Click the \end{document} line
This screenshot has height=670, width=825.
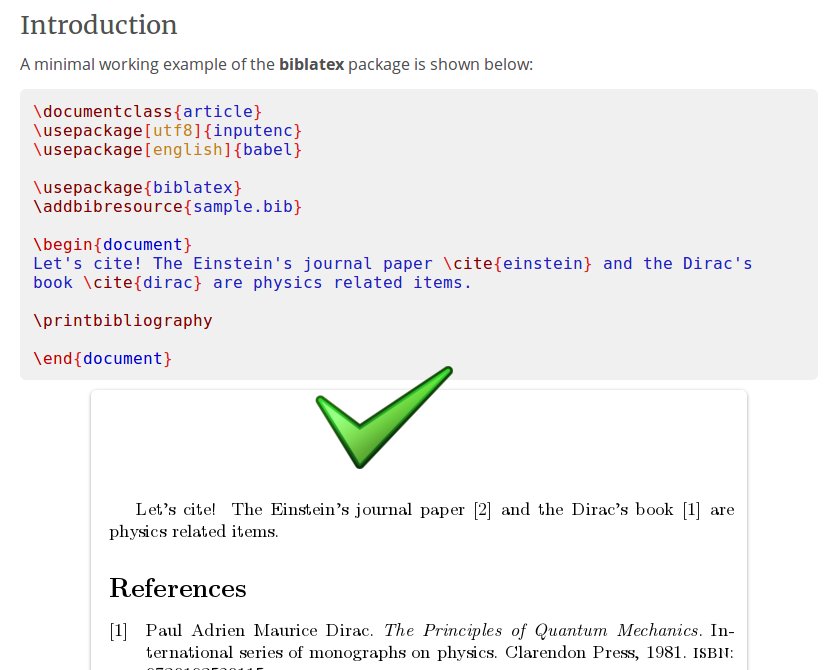coord(103,358)
